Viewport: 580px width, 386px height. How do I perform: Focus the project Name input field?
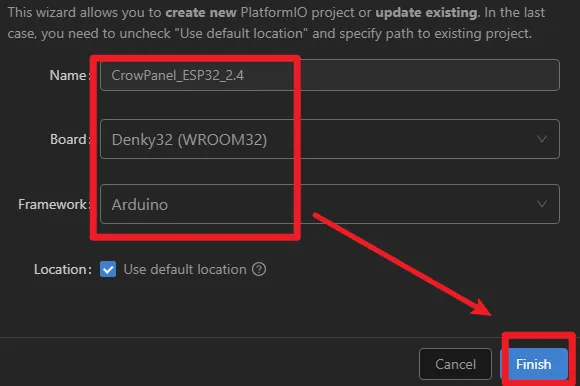pos(330,75)
